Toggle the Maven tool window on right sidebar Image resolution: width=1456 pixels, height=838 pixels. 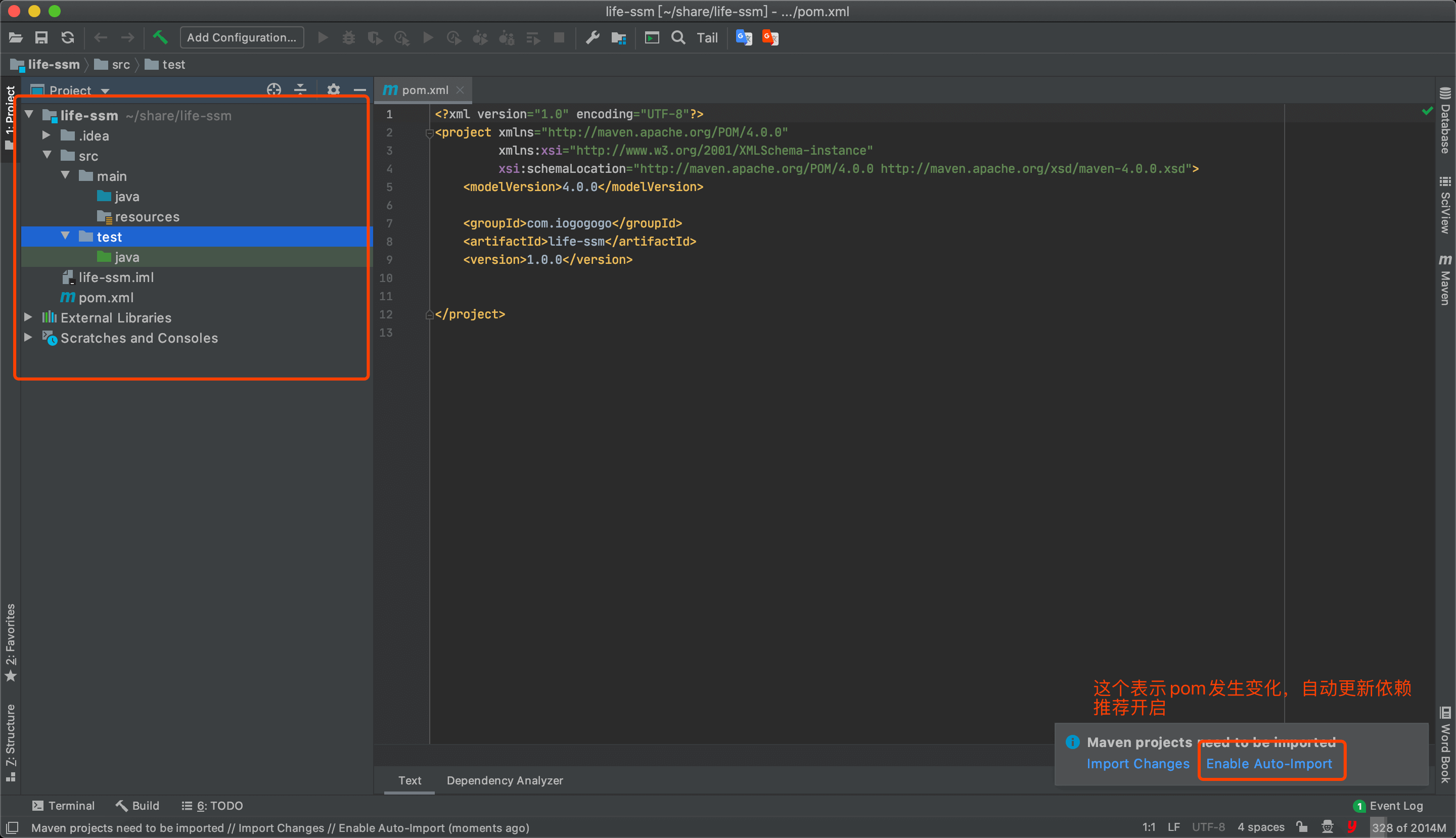point(1445,281)
